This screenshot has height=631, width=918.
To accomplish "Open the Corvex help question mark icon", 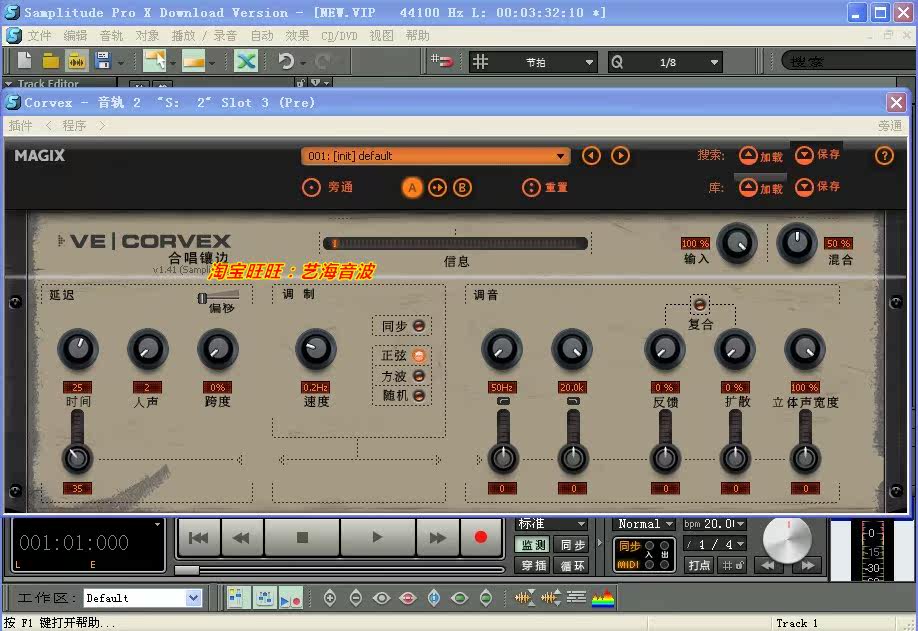I will [x=884, y=156].
